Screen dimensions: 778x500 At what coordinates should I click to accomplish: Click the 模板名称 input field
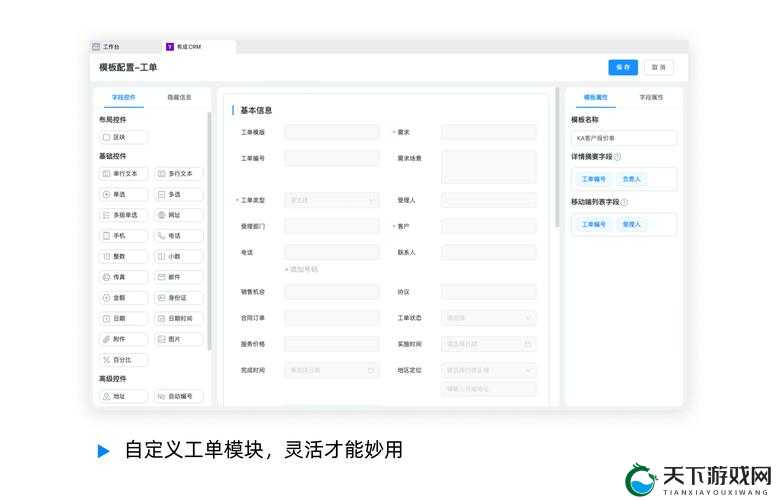(624, 138)
